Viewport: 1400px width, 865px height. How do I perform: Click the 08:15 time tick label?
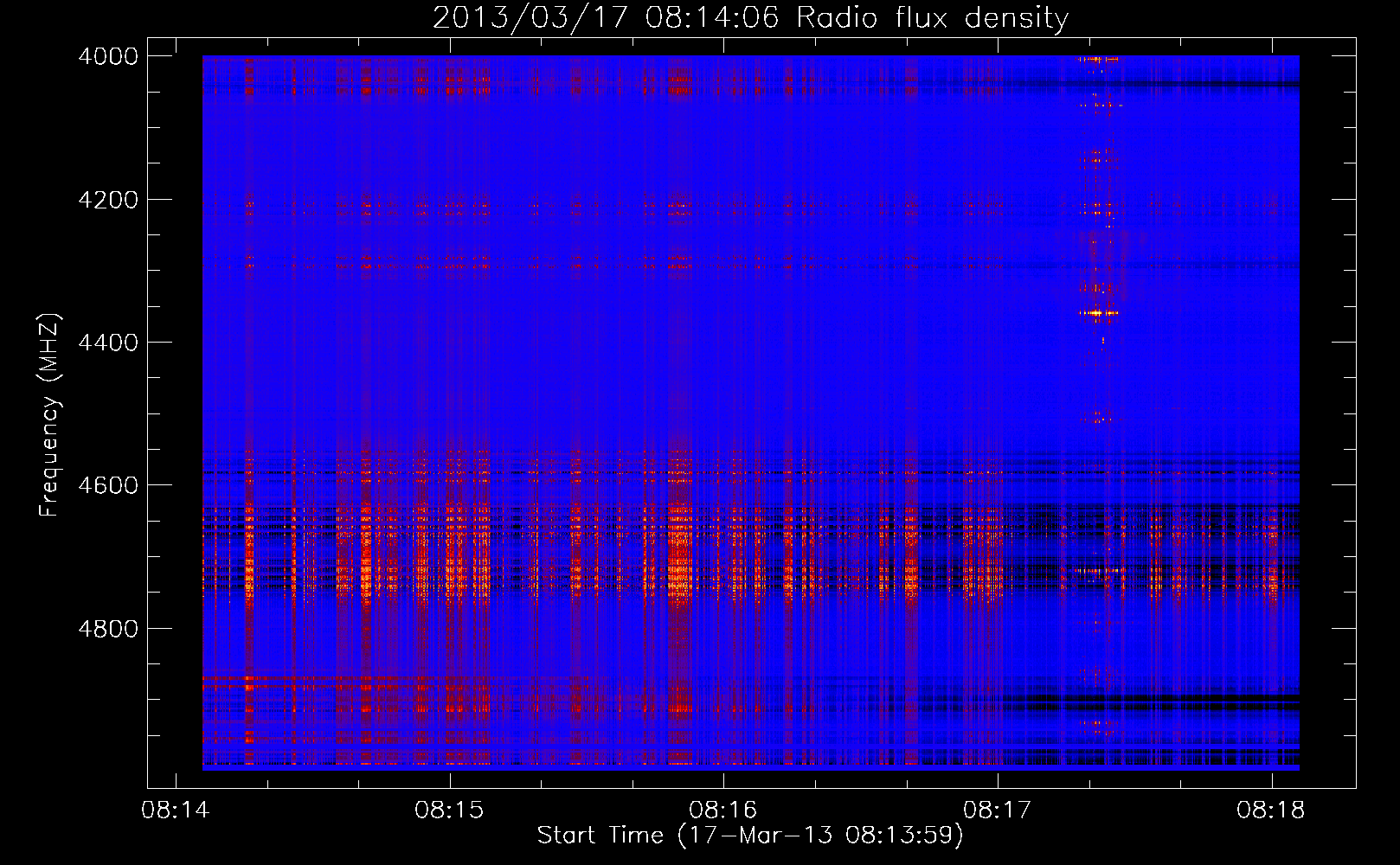click(x=449, y=811)
